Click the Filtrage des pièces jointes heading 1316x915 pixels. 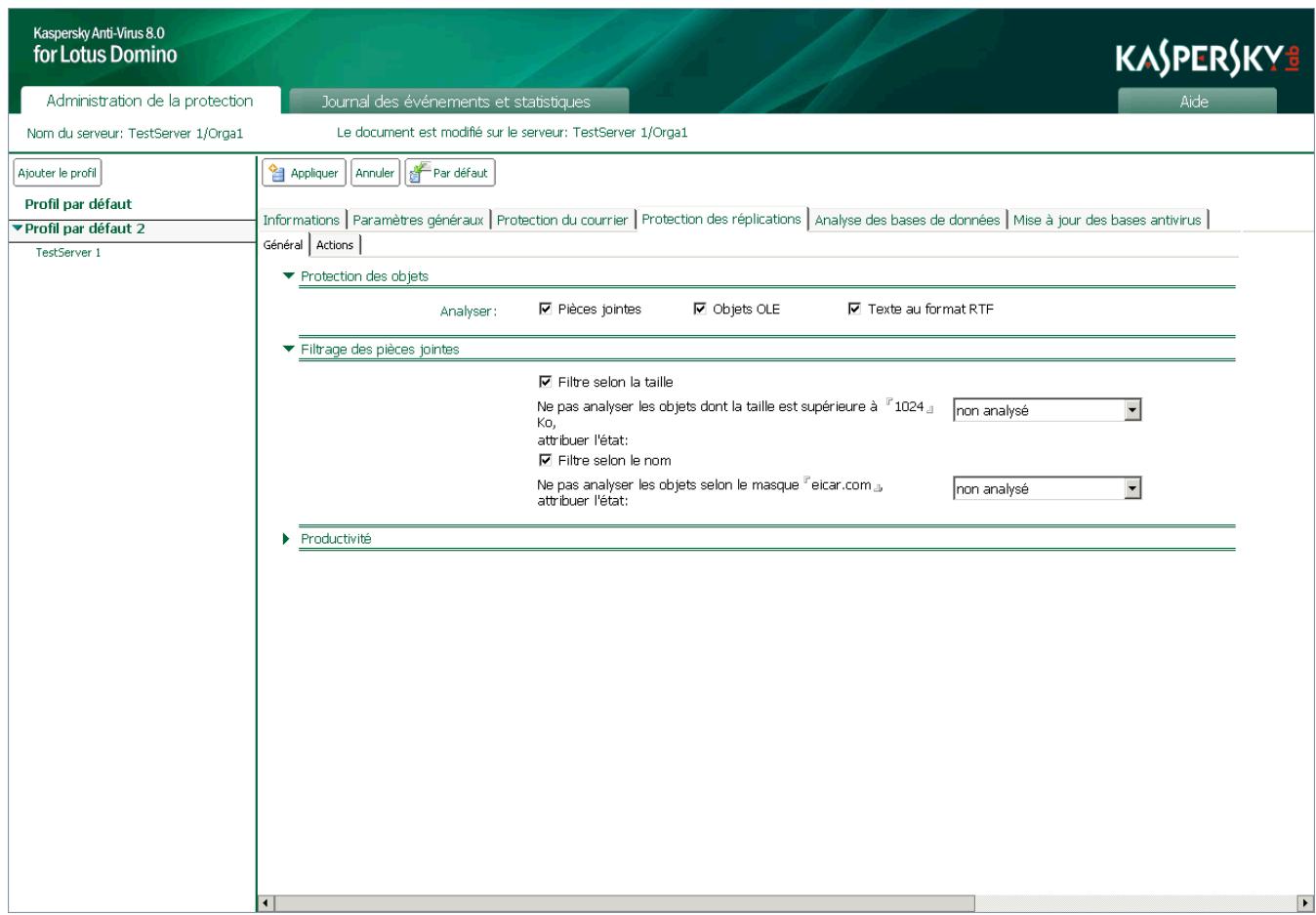(380, 349)
